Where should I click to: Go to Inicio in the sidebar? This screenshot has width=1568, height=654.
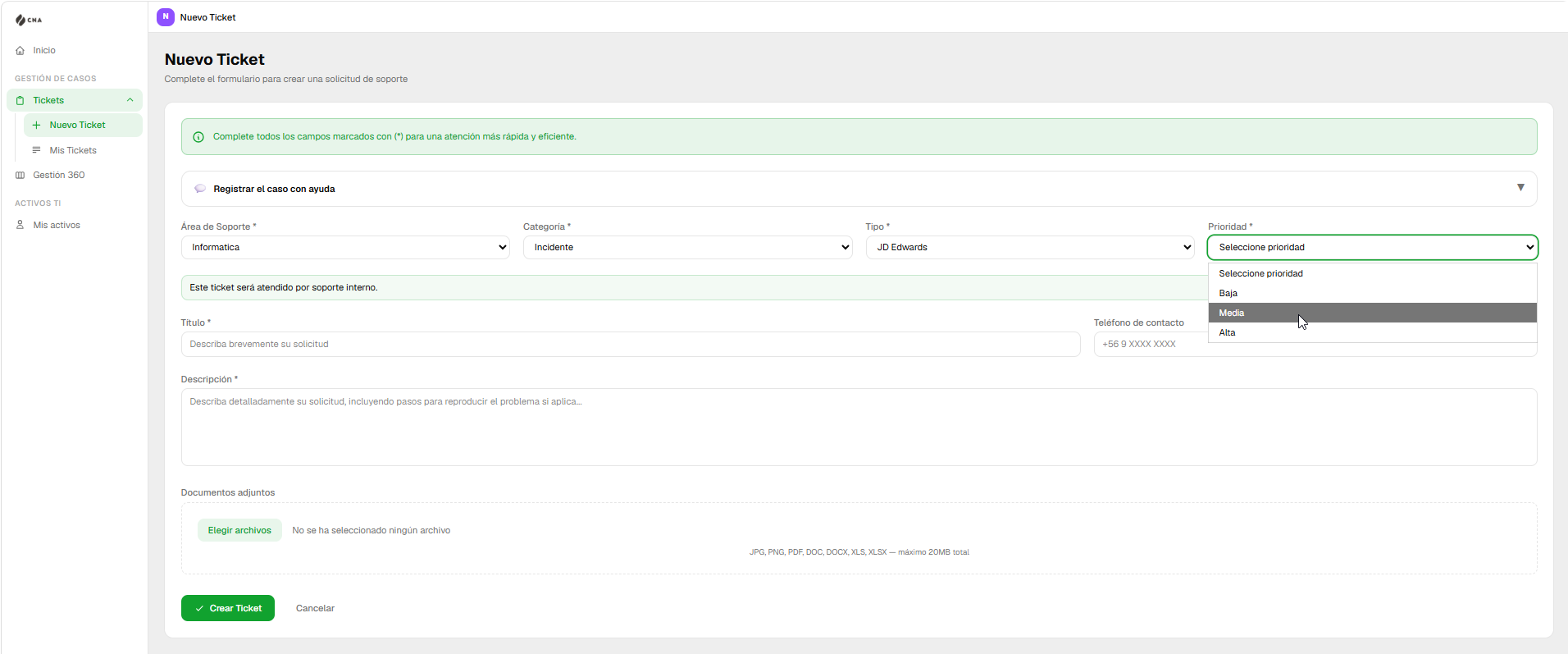tap(44, 51)
